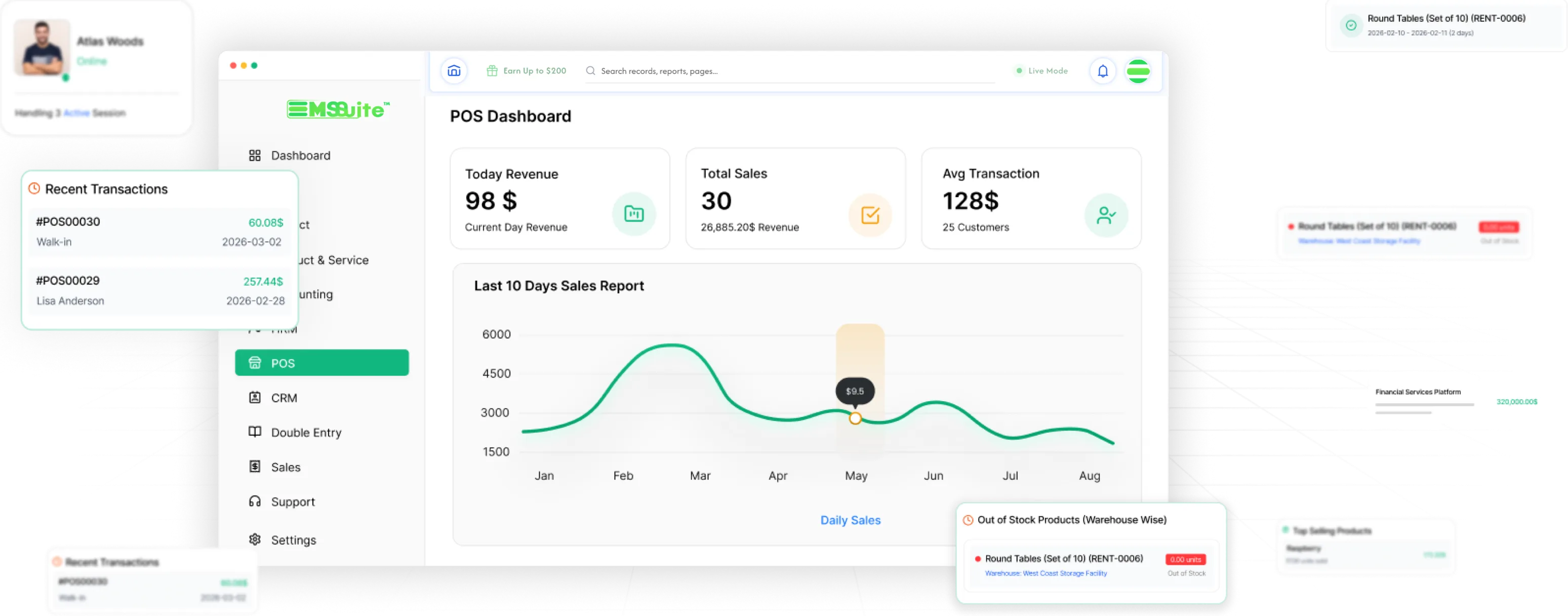This screenshot has height=616, width=1568.
Task: Focus the Search records, reports, pages field
Action: pyautogui.click(x=789, y=71)
